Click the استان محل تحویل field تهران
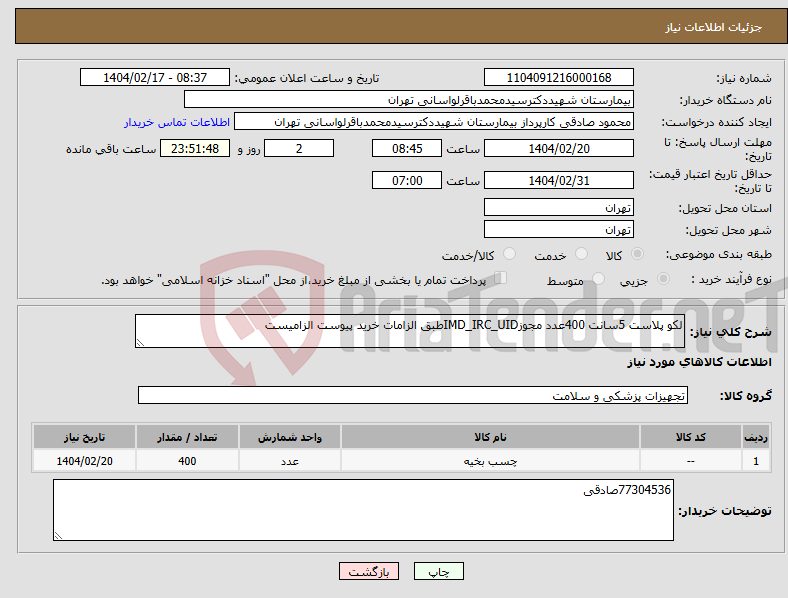This screenshot has height=598, width=788. [558, 207]
